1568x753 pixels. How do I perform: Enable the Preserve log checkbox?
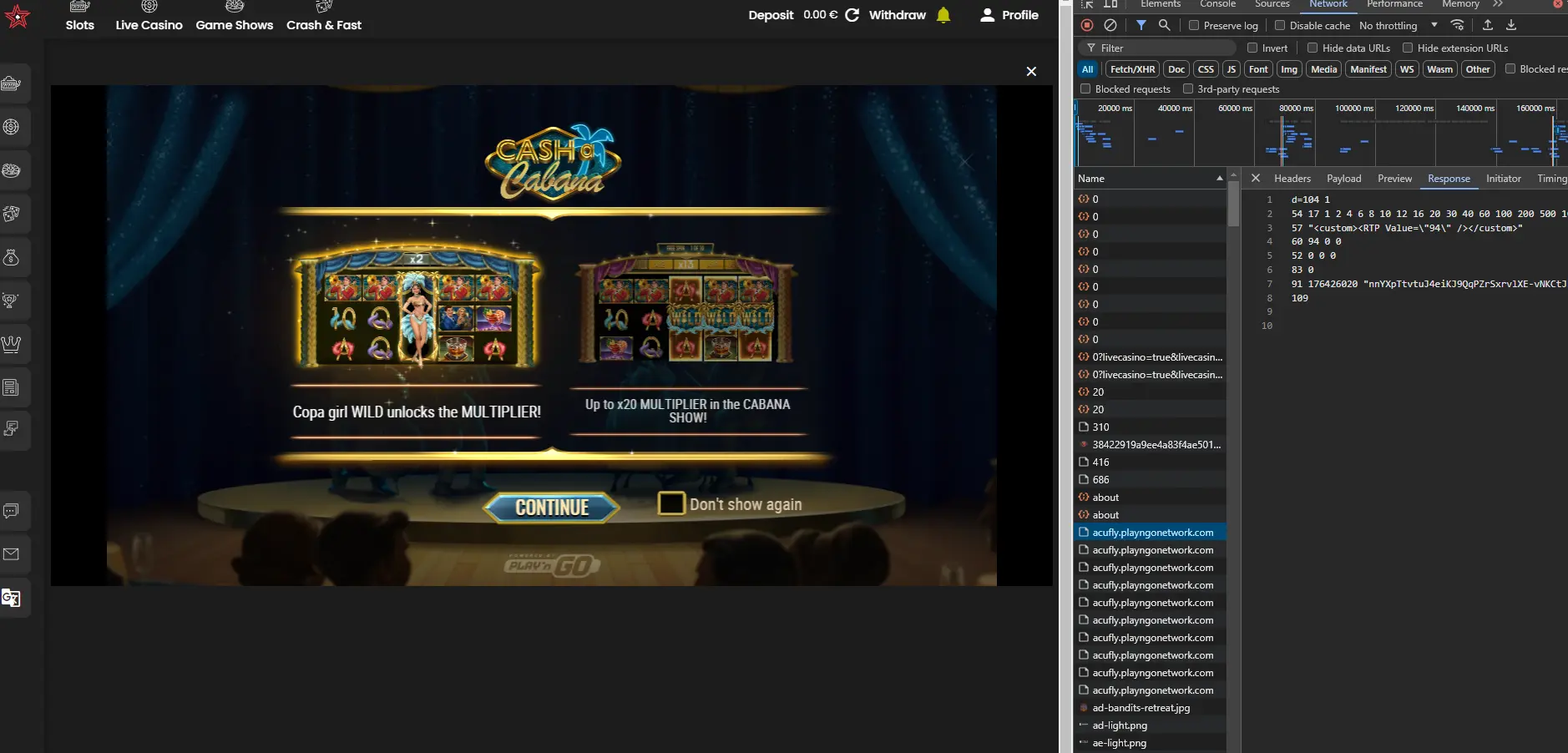point(1194,25)
